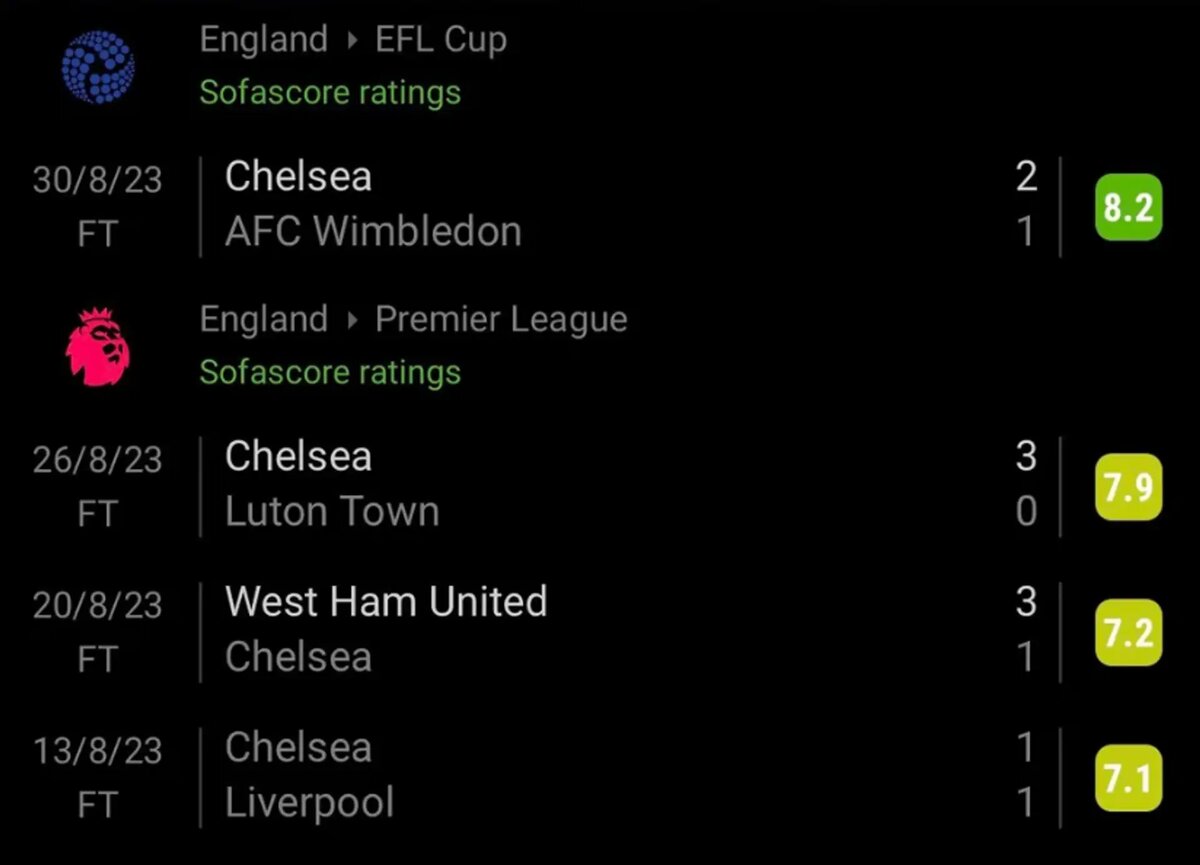Click the arrow between England and EFL Cup
The image size is (1200, 865).
coord(352,41)
